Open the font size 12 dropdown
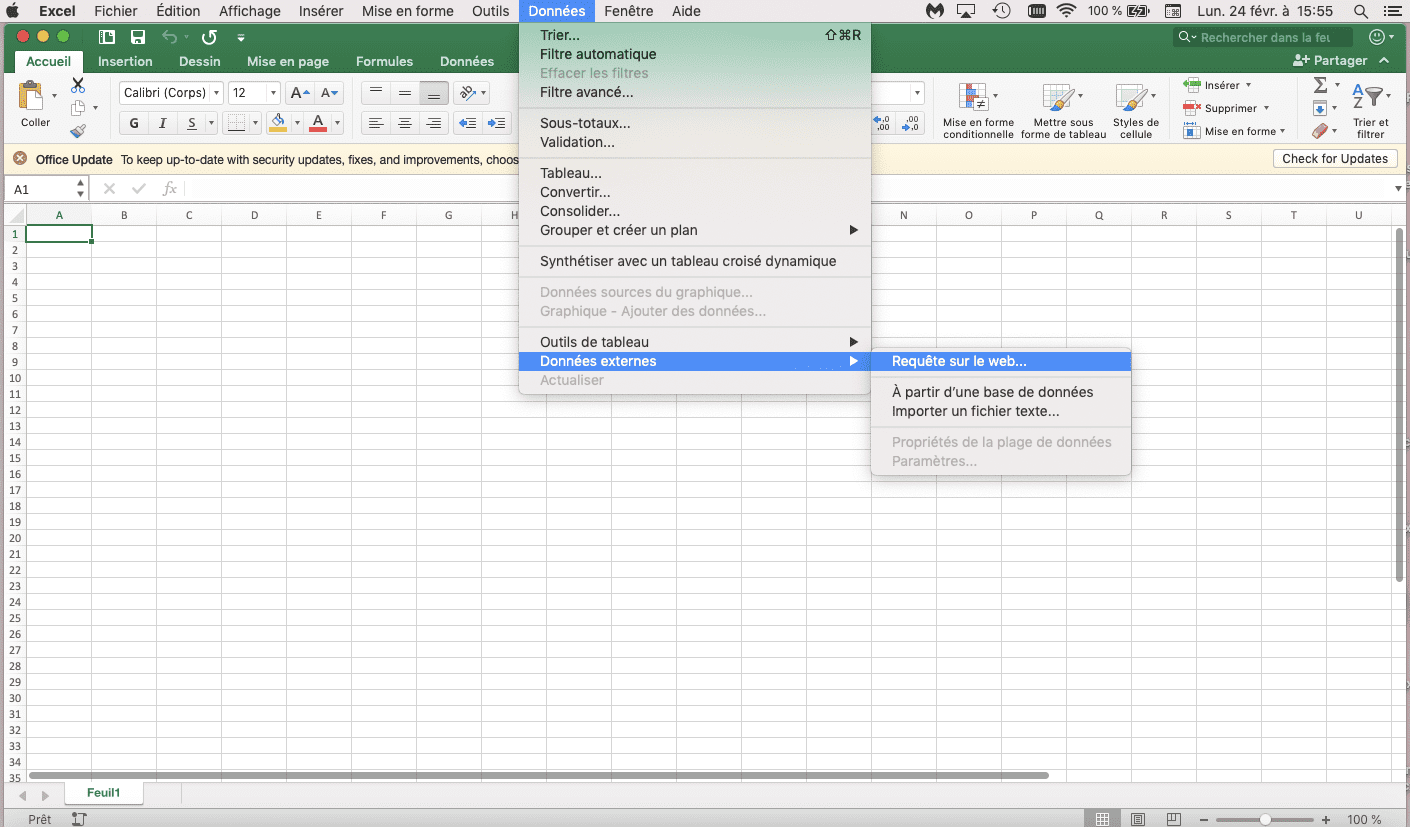The height and width of the screenshot is (827, 1410). coord(254,93)
